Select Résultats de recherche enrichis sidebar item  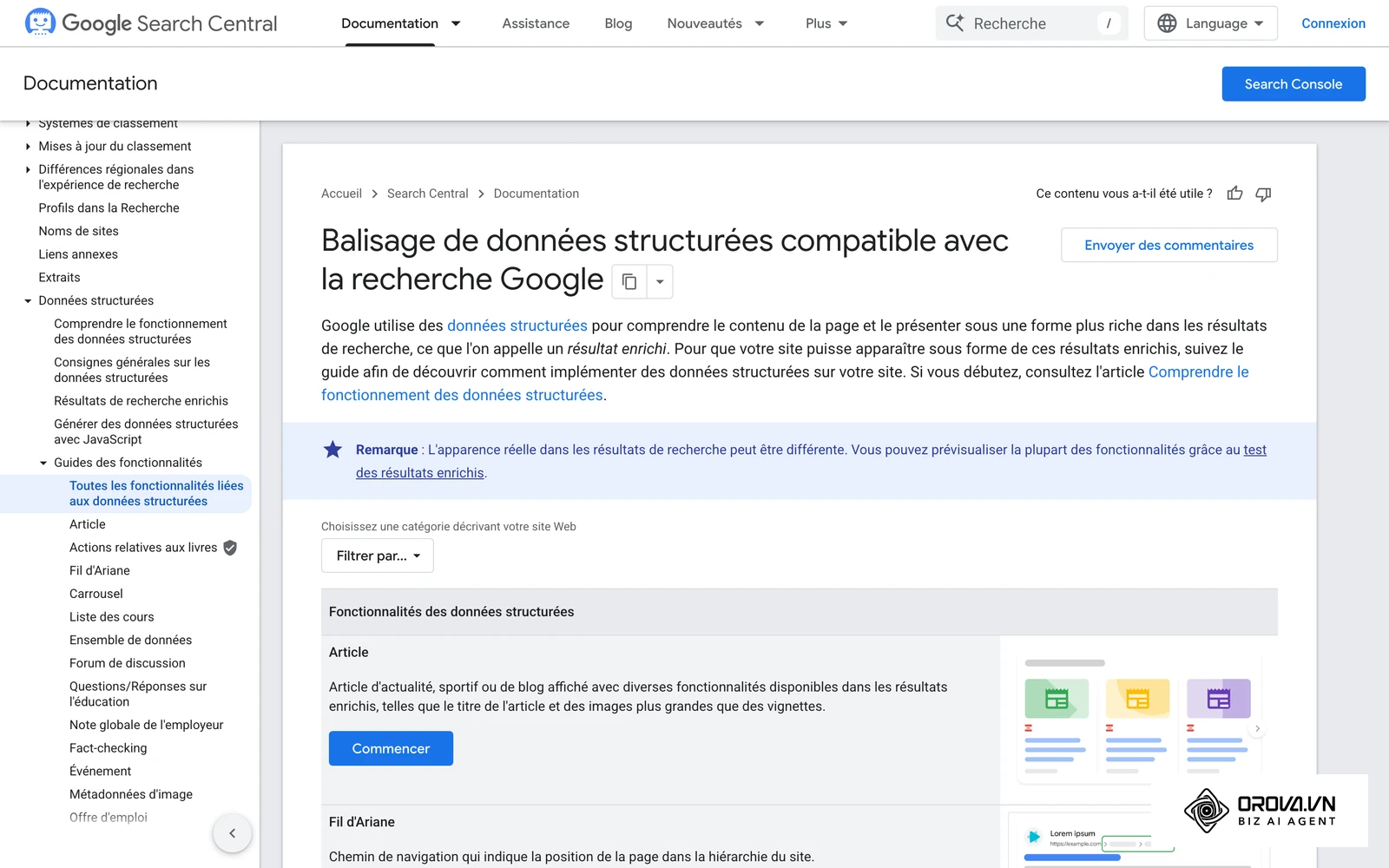(x=141, y=401)
